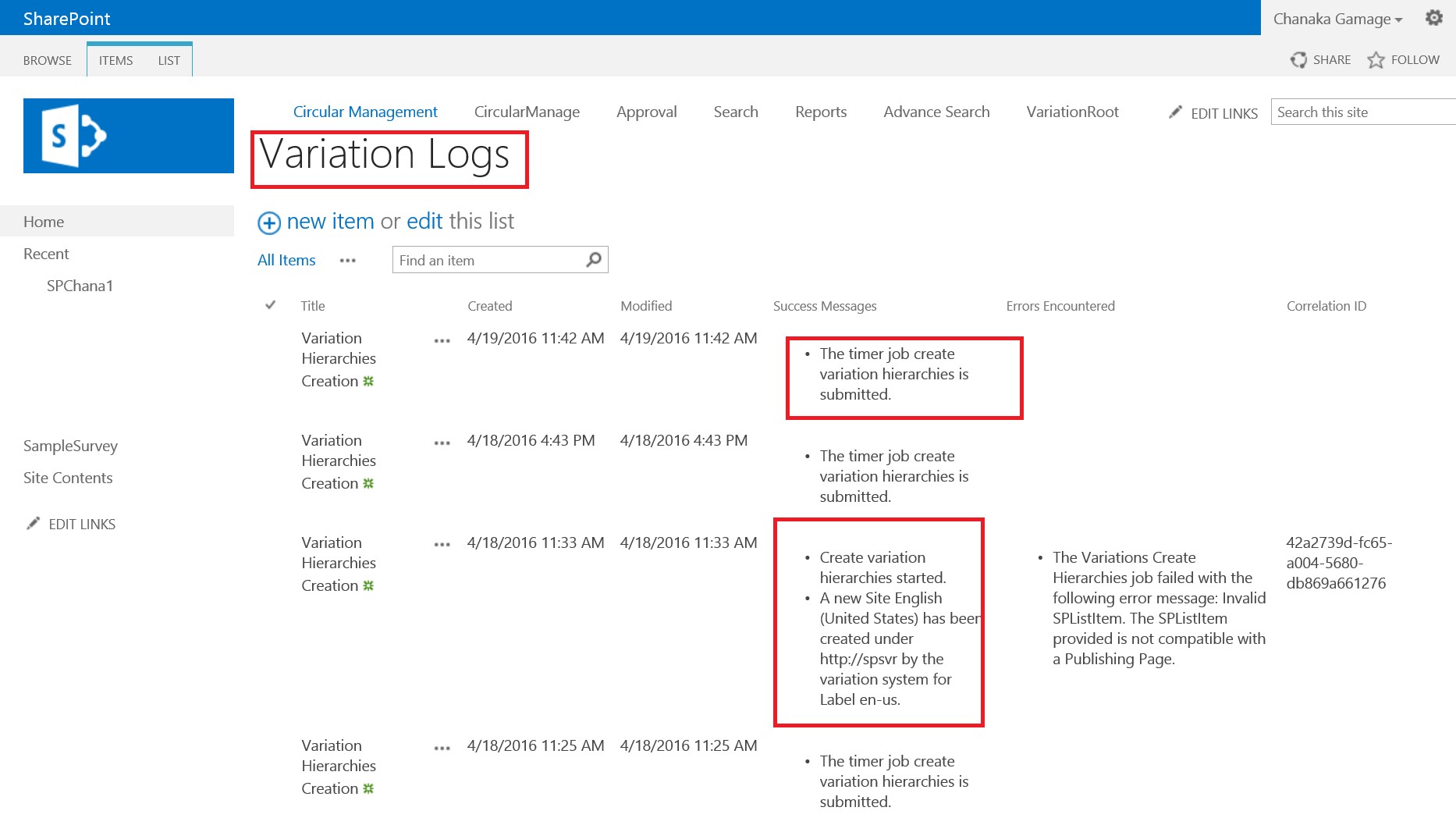
Task: Sort by the Modified column header
Action: click(646, 306)
